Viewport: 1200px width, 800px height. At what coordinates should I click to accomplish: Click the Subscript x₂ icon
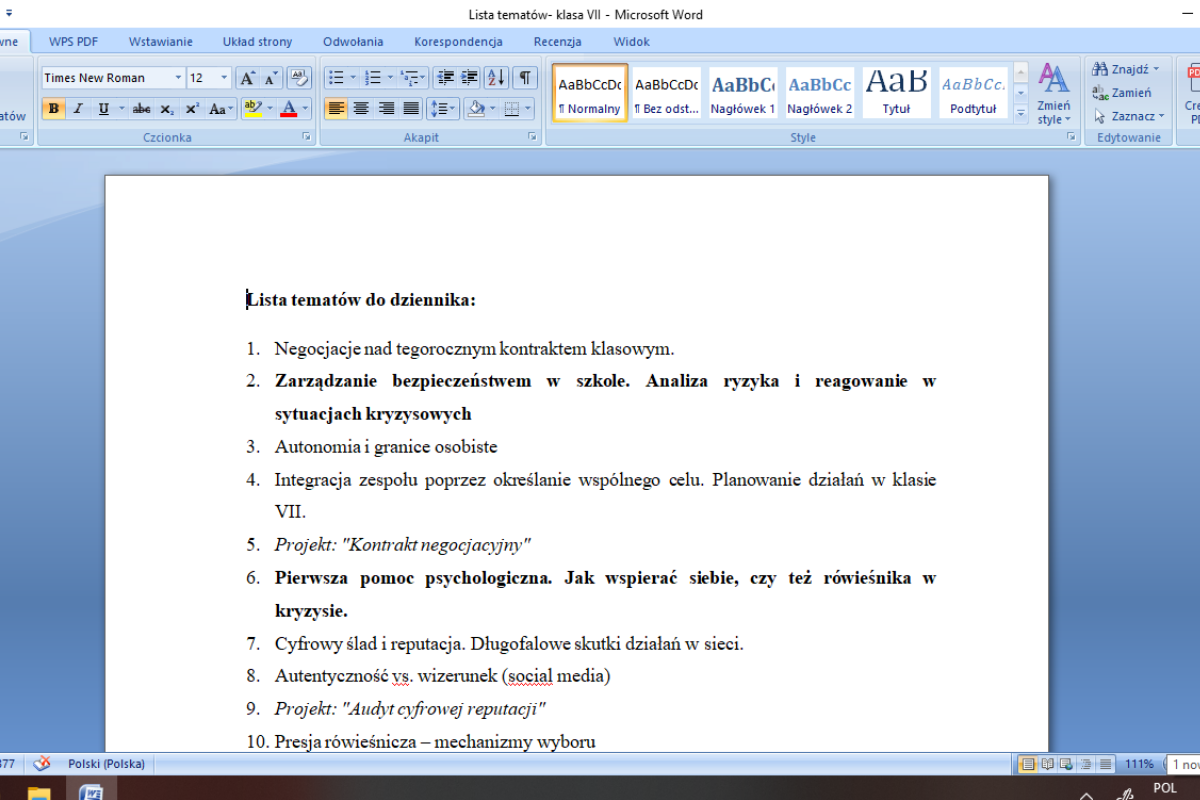(x=167, y=108)
